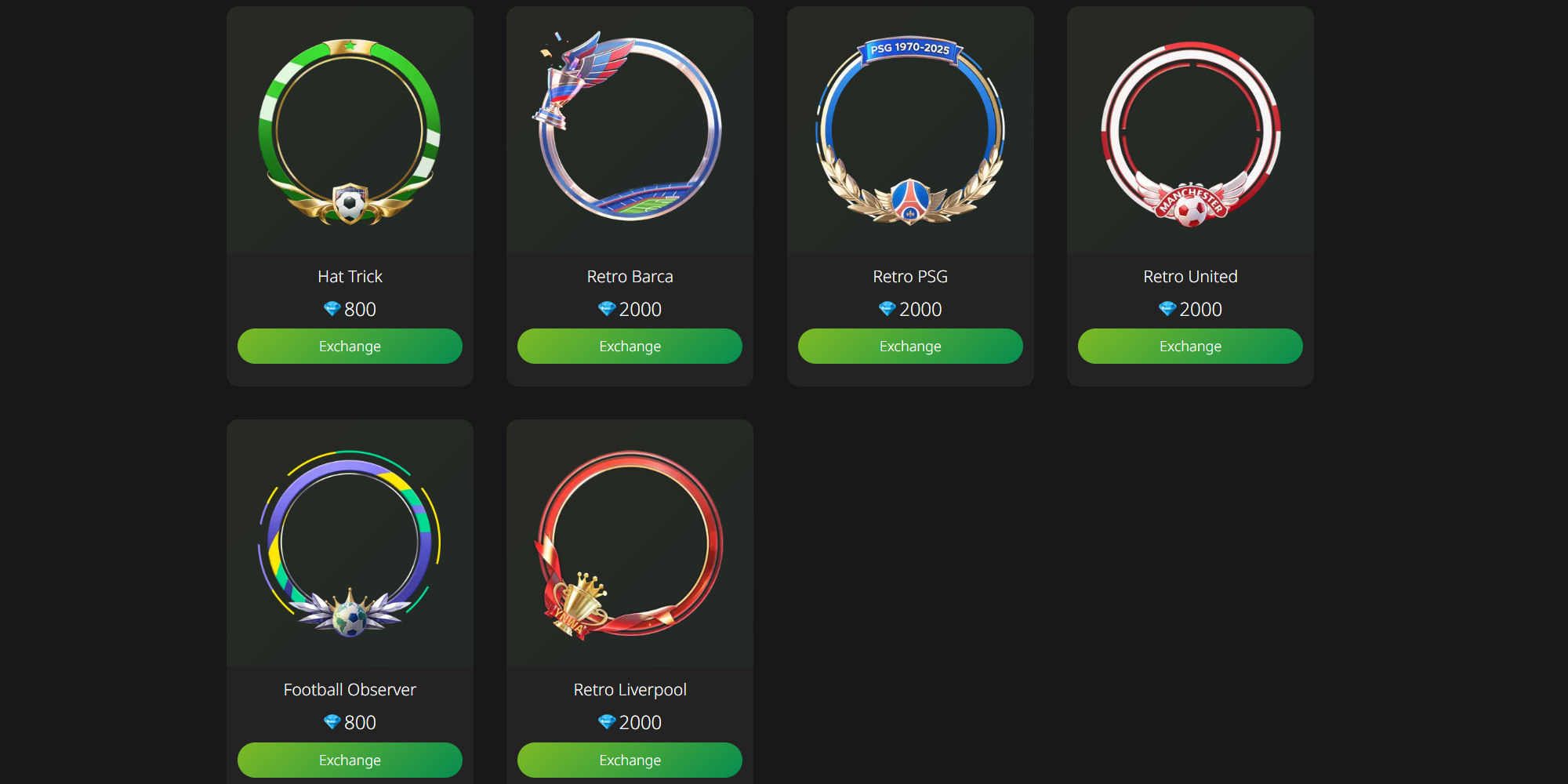1568x784 pixels.
Task: Exchange gems for the Hat Trick frame
Action: point(350,346)
